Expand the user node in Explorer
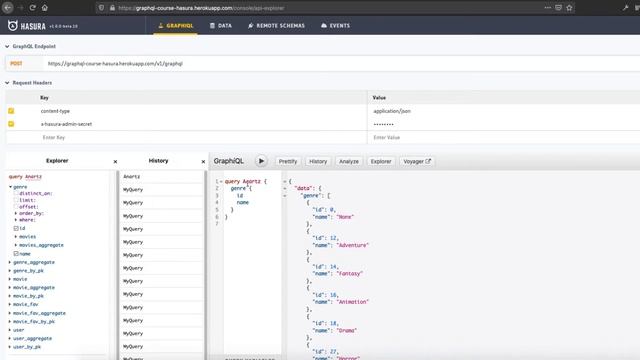Viewport: 640px width, 360px height. coord(10,330)
